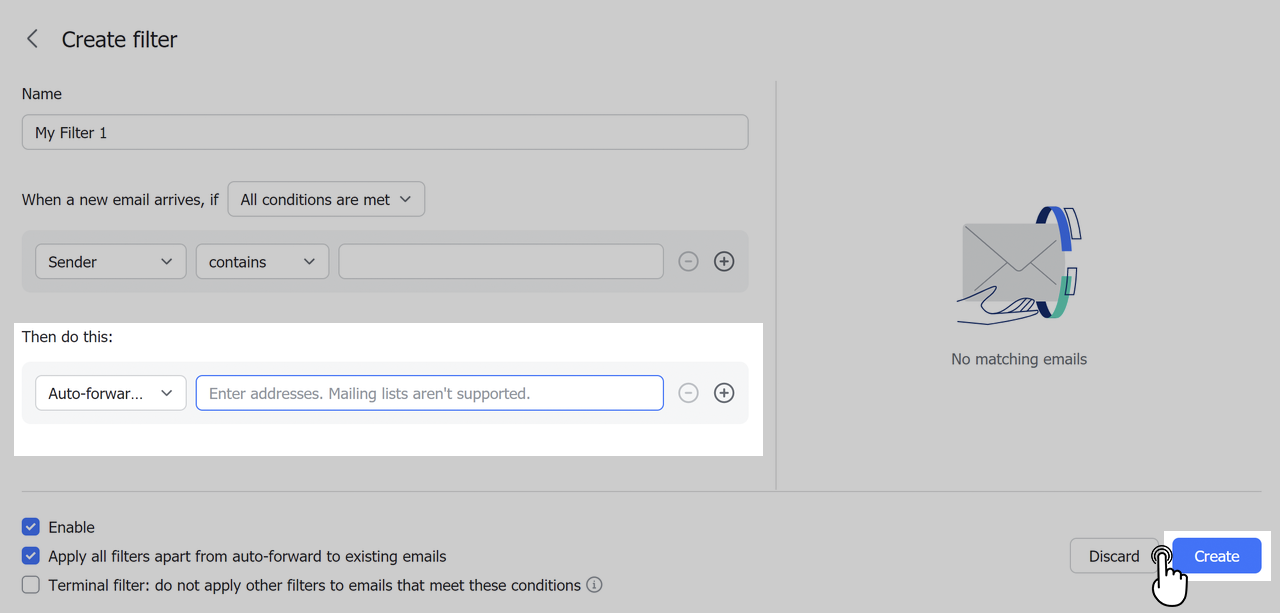Click the No matching emails illustration
This screenshot has width=1280, height=613.
tap(1019, 265)
